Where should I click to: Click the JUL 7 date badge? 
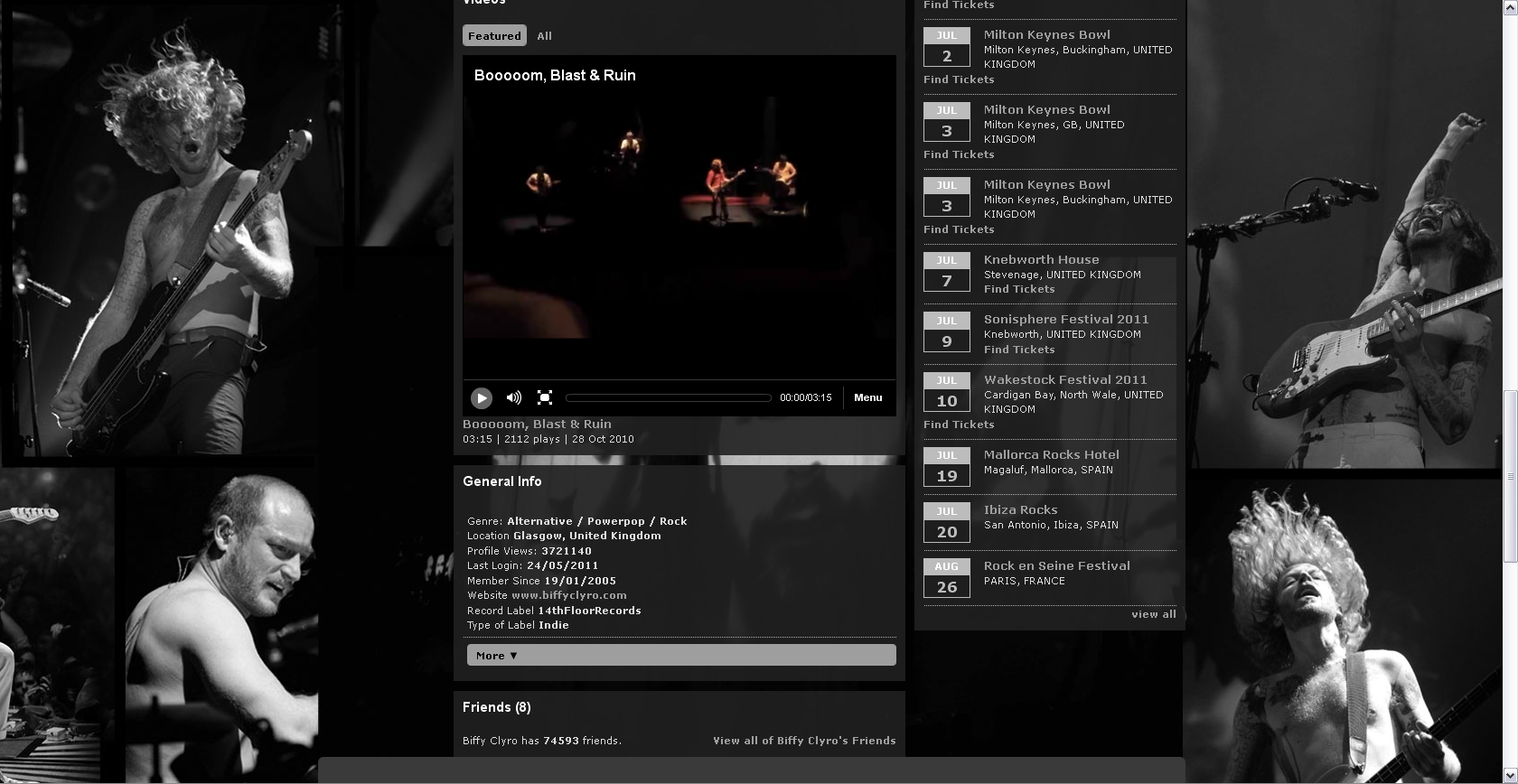coord(947,272)
